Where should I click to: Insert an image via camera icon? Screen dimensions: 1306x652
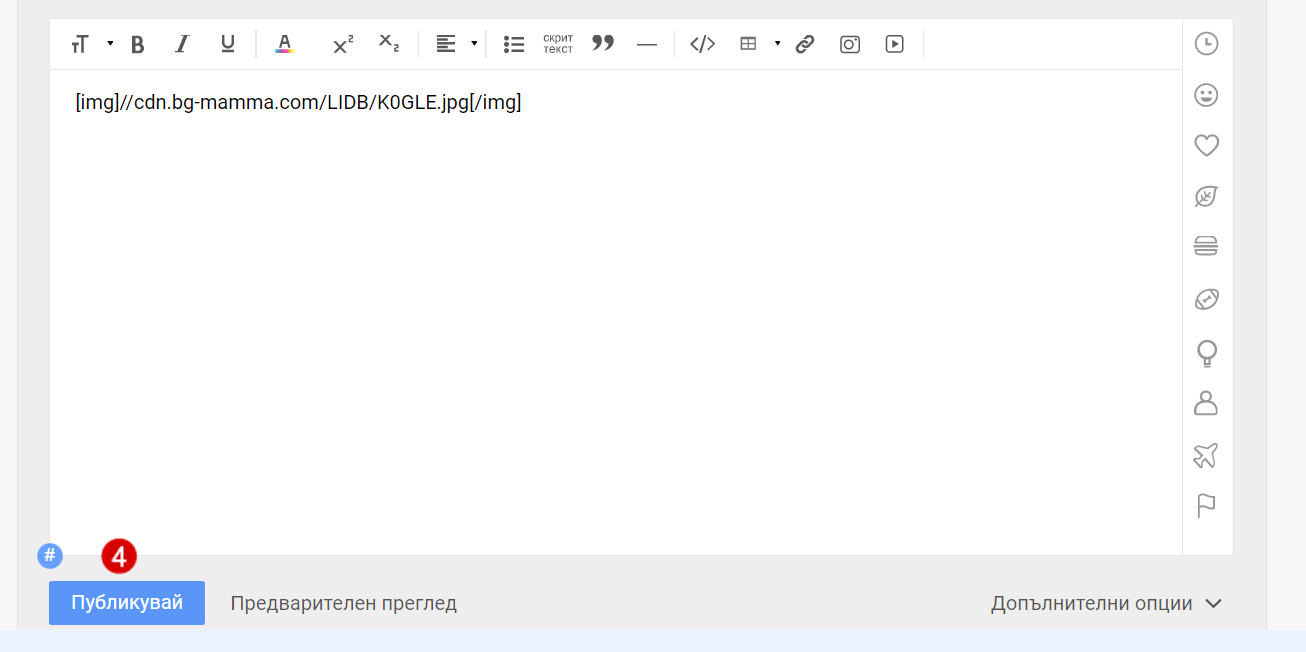(850, 44)
